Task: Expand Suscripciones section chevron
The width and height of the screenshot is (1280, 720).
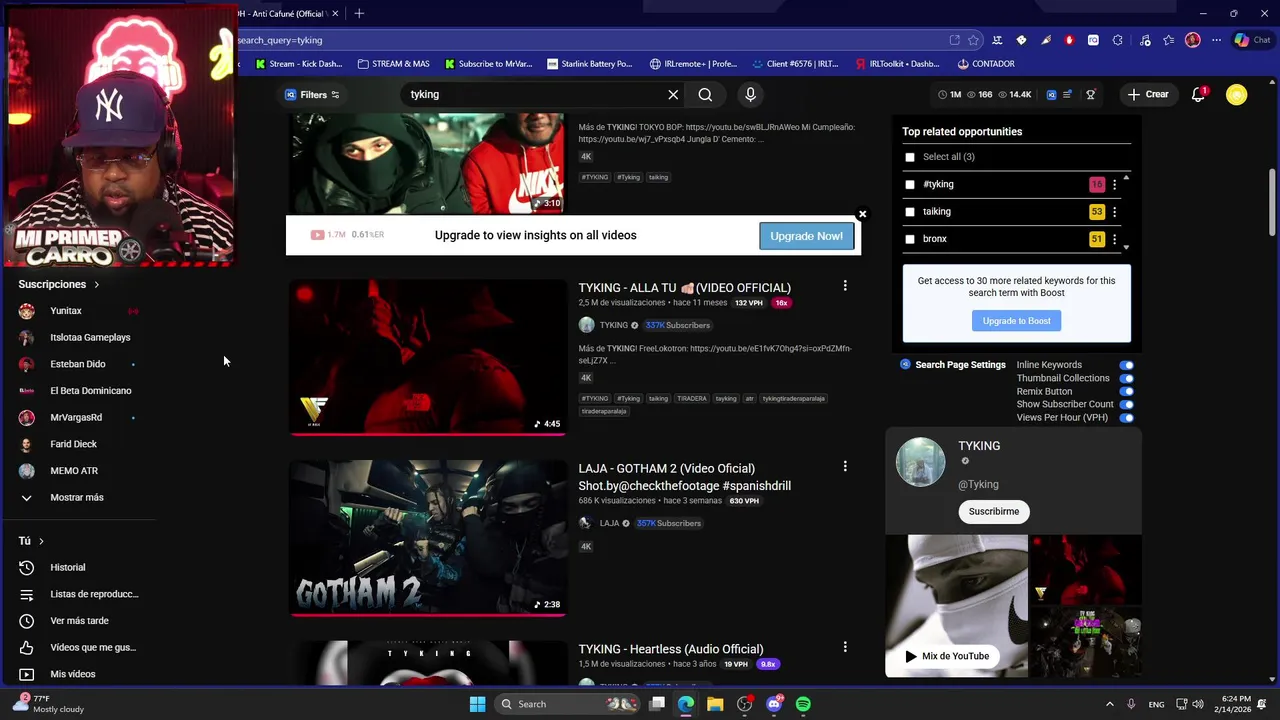Action: pyautogui.click(x=97, y=285)
